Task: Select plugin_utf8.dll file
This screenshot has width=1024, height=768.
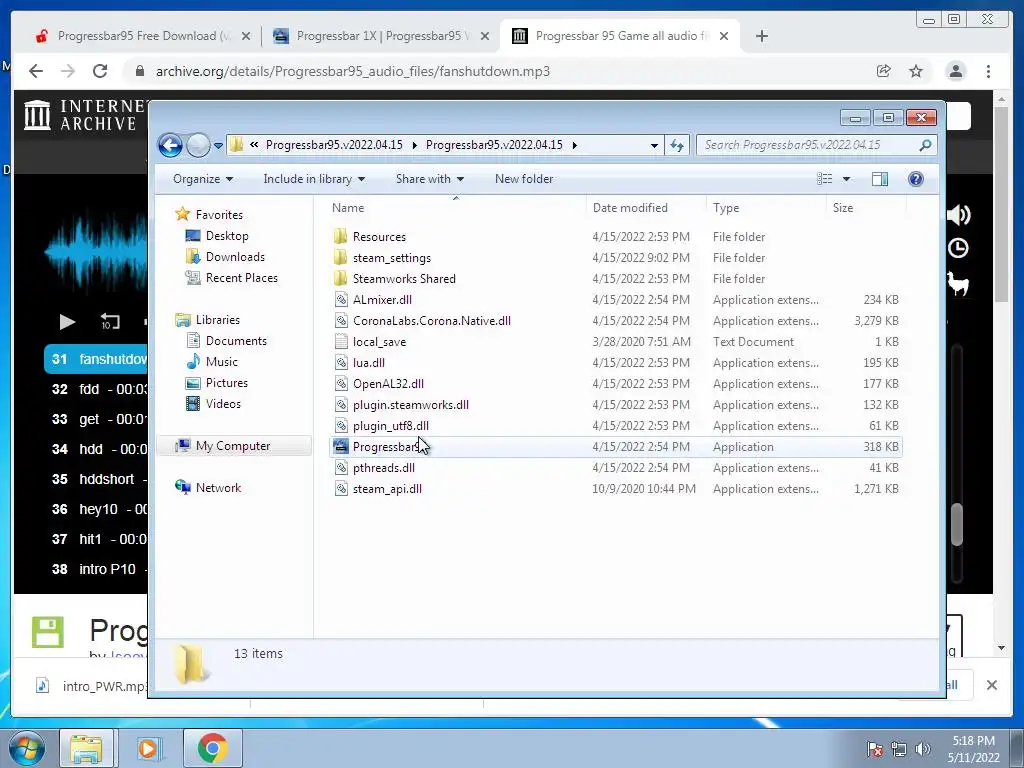Action: (x=391, y=426)
